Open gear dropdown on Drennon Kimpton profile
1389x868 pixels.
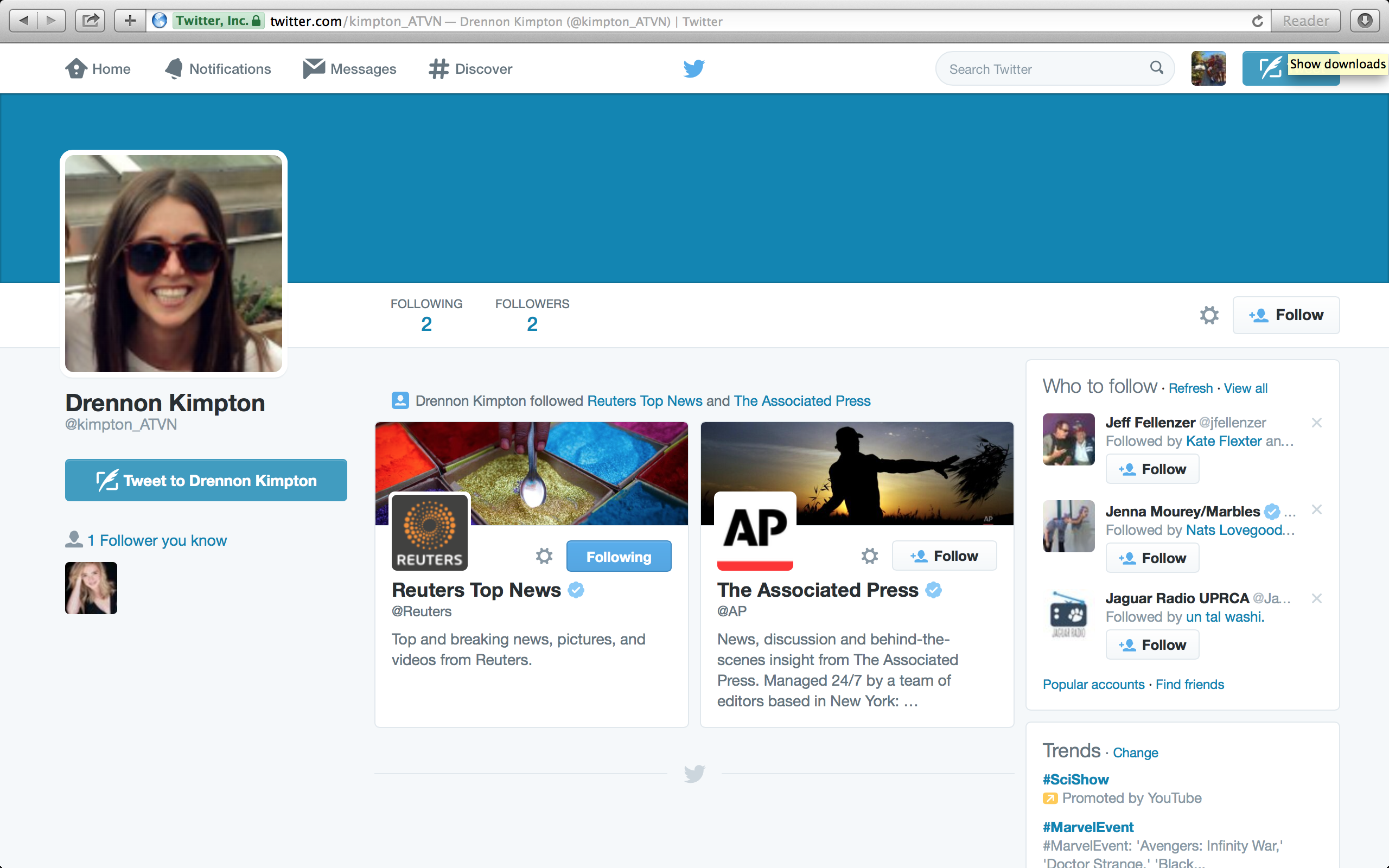1209,315
